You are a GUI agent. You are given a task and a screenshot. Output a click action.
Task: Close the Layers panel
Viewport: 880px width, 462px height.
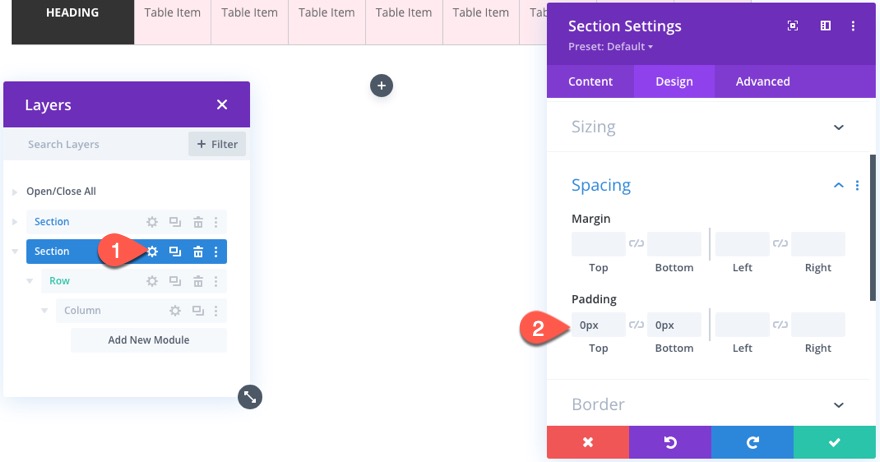[222, 105]
